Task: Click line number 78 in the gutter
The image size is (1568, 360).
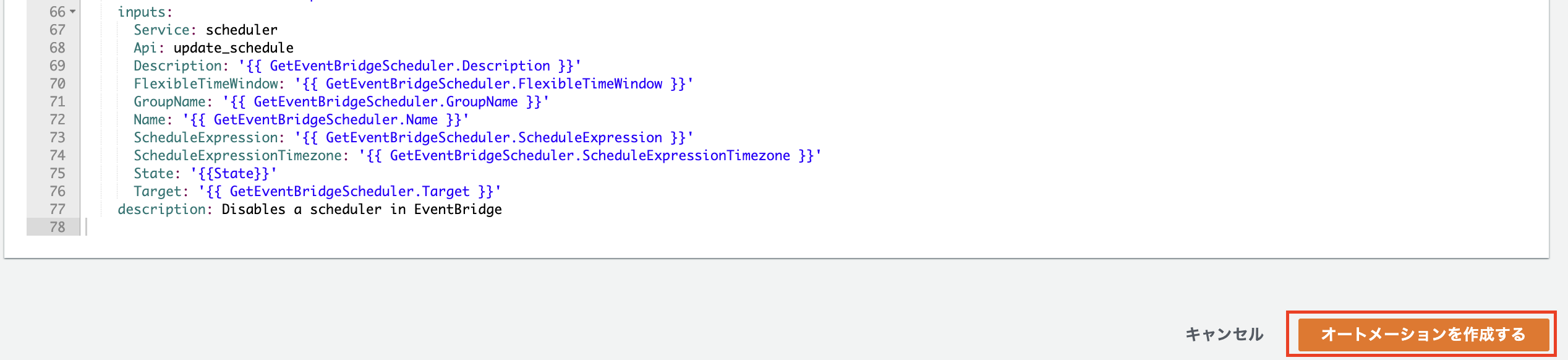Action: (56, 227)
